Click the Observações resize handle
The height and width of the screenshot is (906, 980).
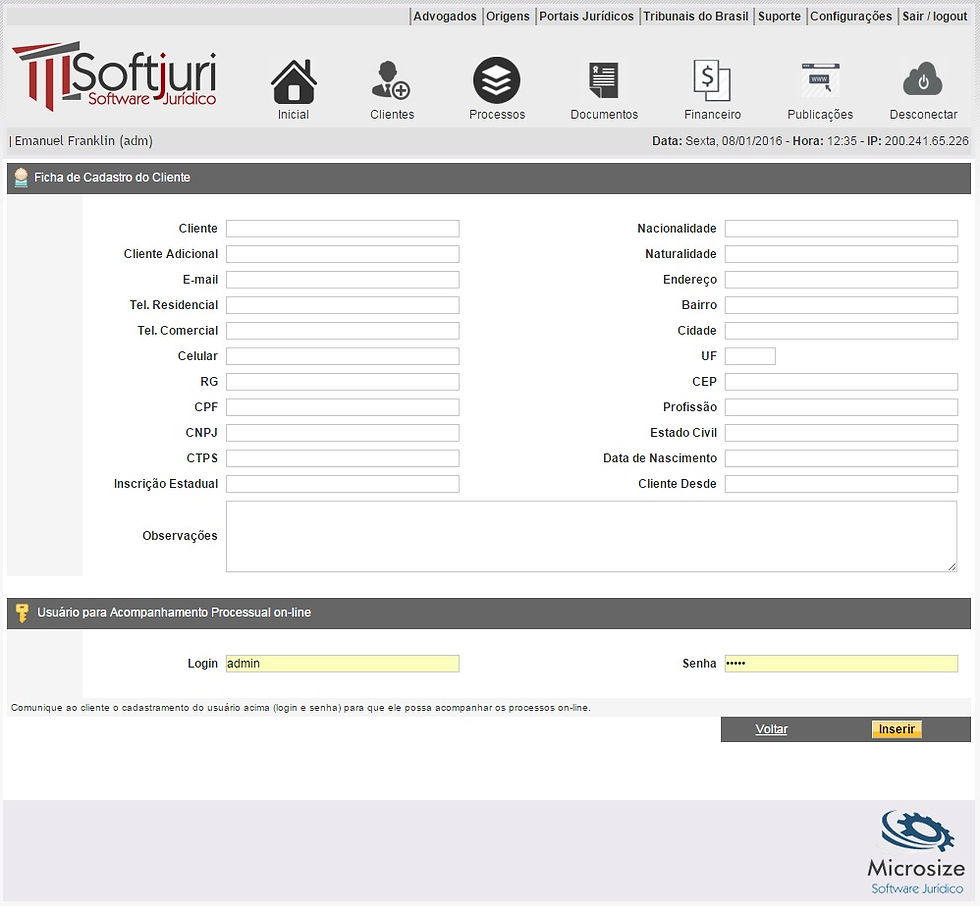coord(952,567)
